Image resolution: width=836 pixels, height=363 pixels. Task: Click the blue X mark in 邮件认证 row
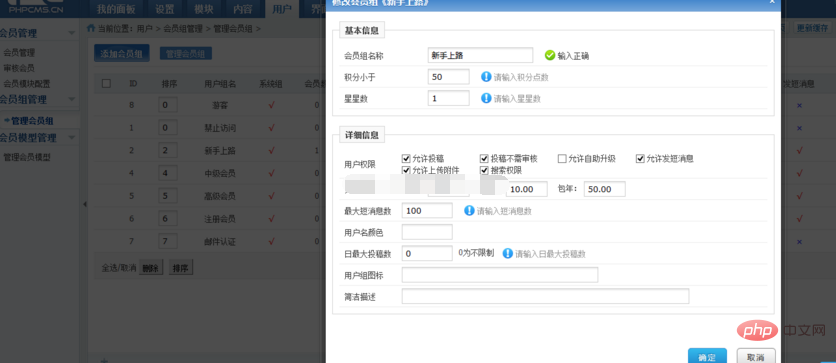pos(799,242)
